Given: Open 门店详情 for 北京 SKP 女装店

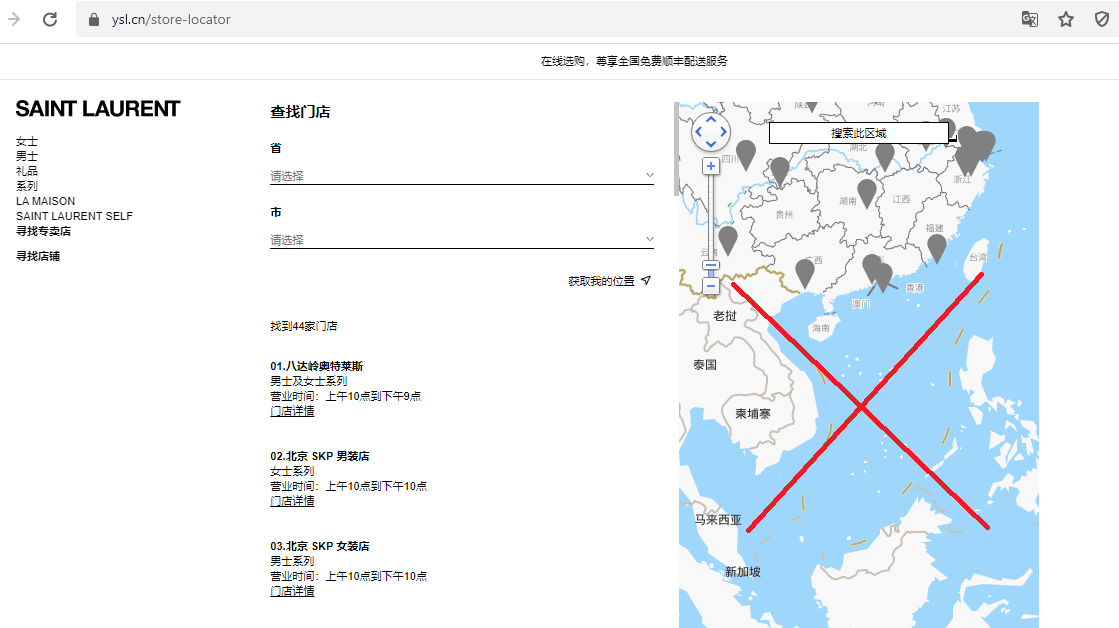Looking at the screenshot, I should coord(293,591).
